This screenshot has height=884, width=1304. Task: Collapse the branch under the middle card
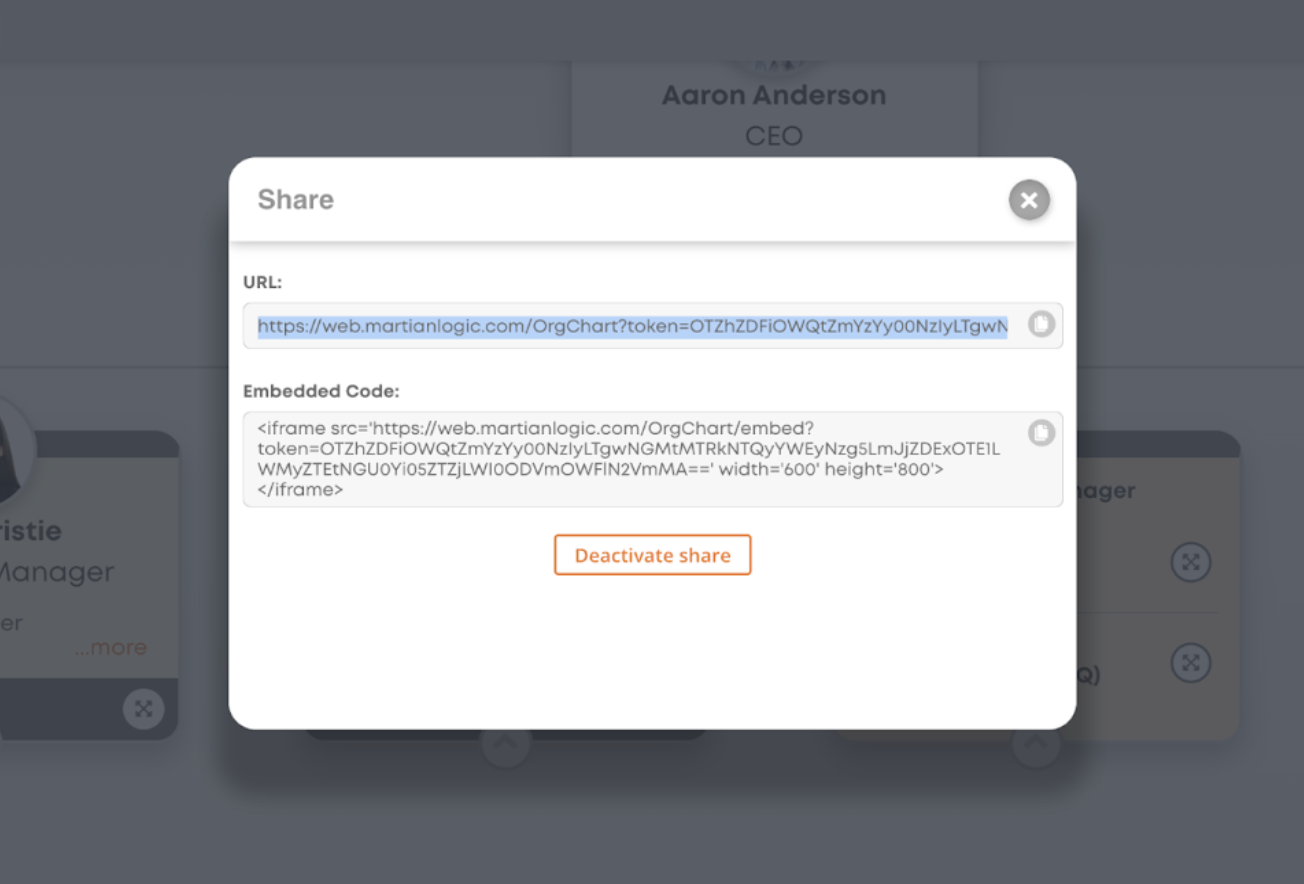(506, 743)
